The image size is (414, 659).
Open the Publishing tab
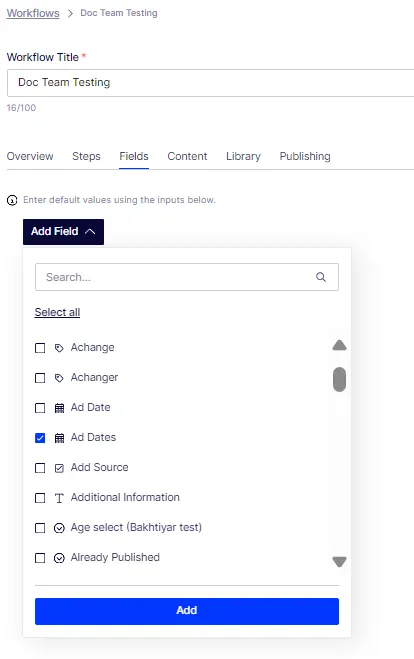(305, 156)
